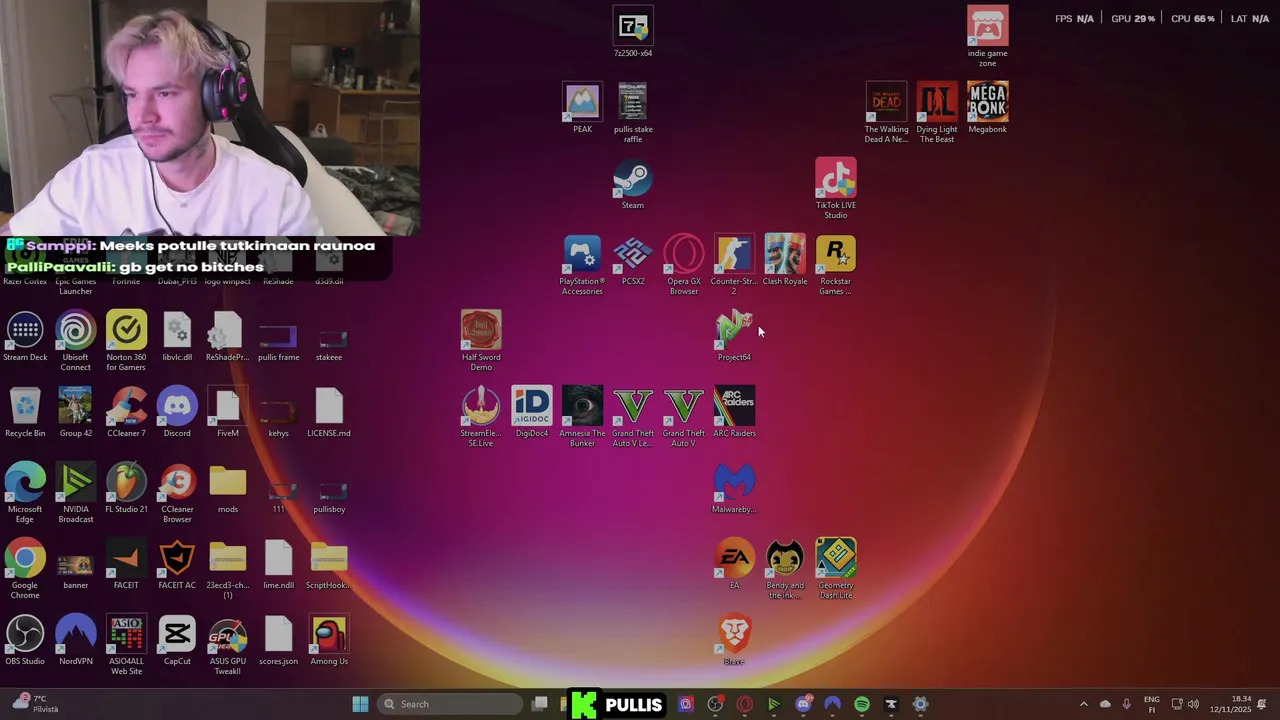This screenshot has height=720, width=1280.
Task: Open the Brave browser desktop icon
Action: click(x=734, y=641)
